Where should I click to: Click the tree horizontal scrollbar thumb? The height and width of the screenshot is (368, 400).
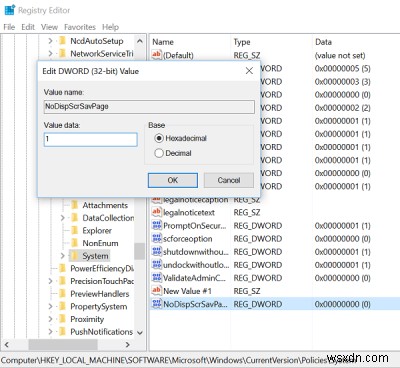click(x=63, y=344)
